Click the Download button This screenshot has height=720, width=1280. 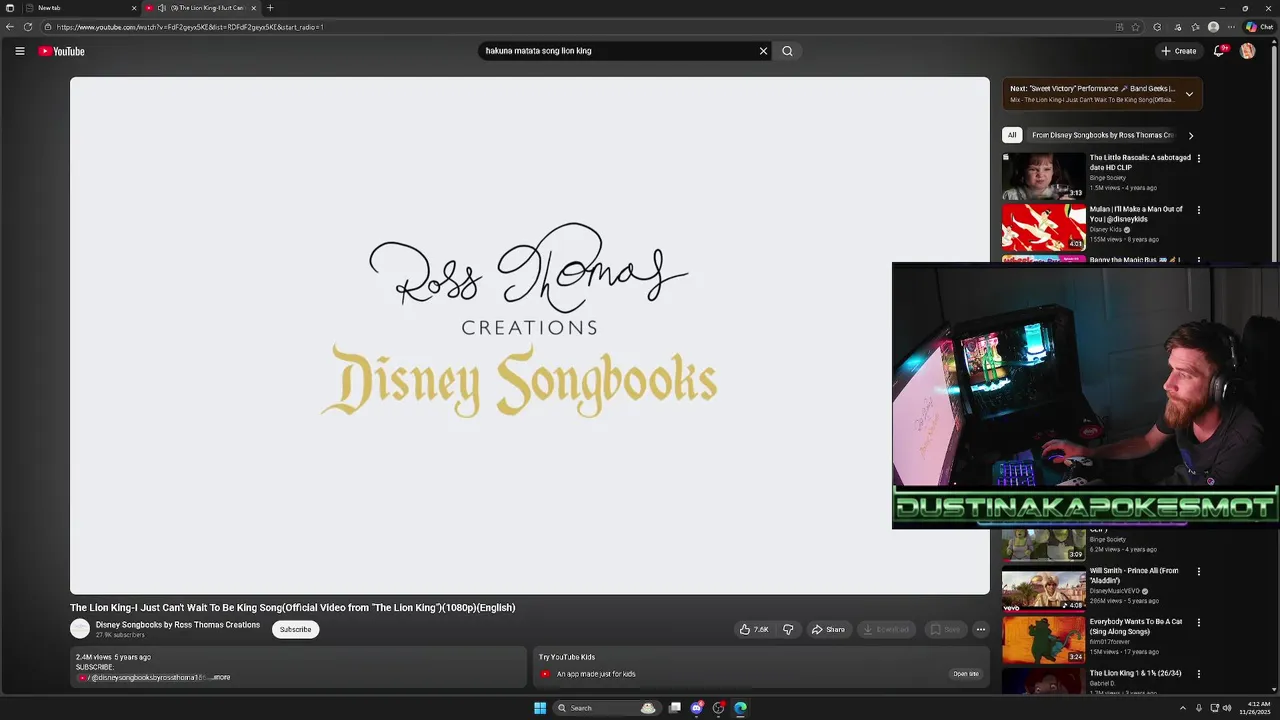[886, 629]
